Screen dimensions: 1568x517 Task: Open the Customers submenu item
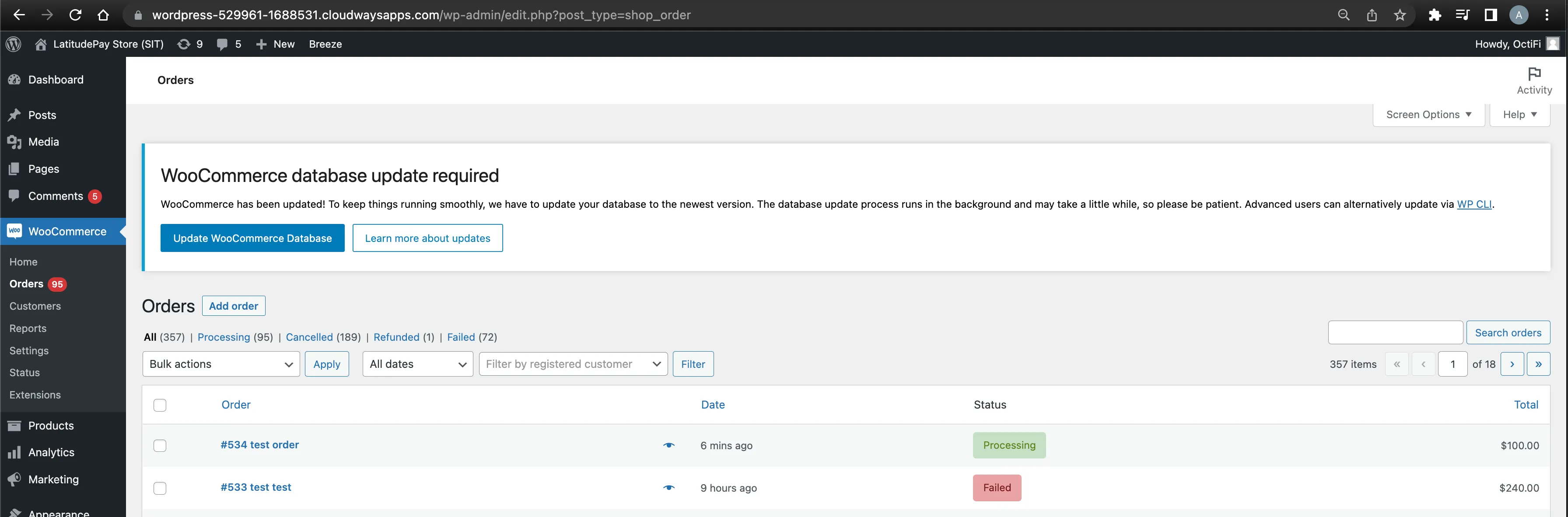click(35, 307)
